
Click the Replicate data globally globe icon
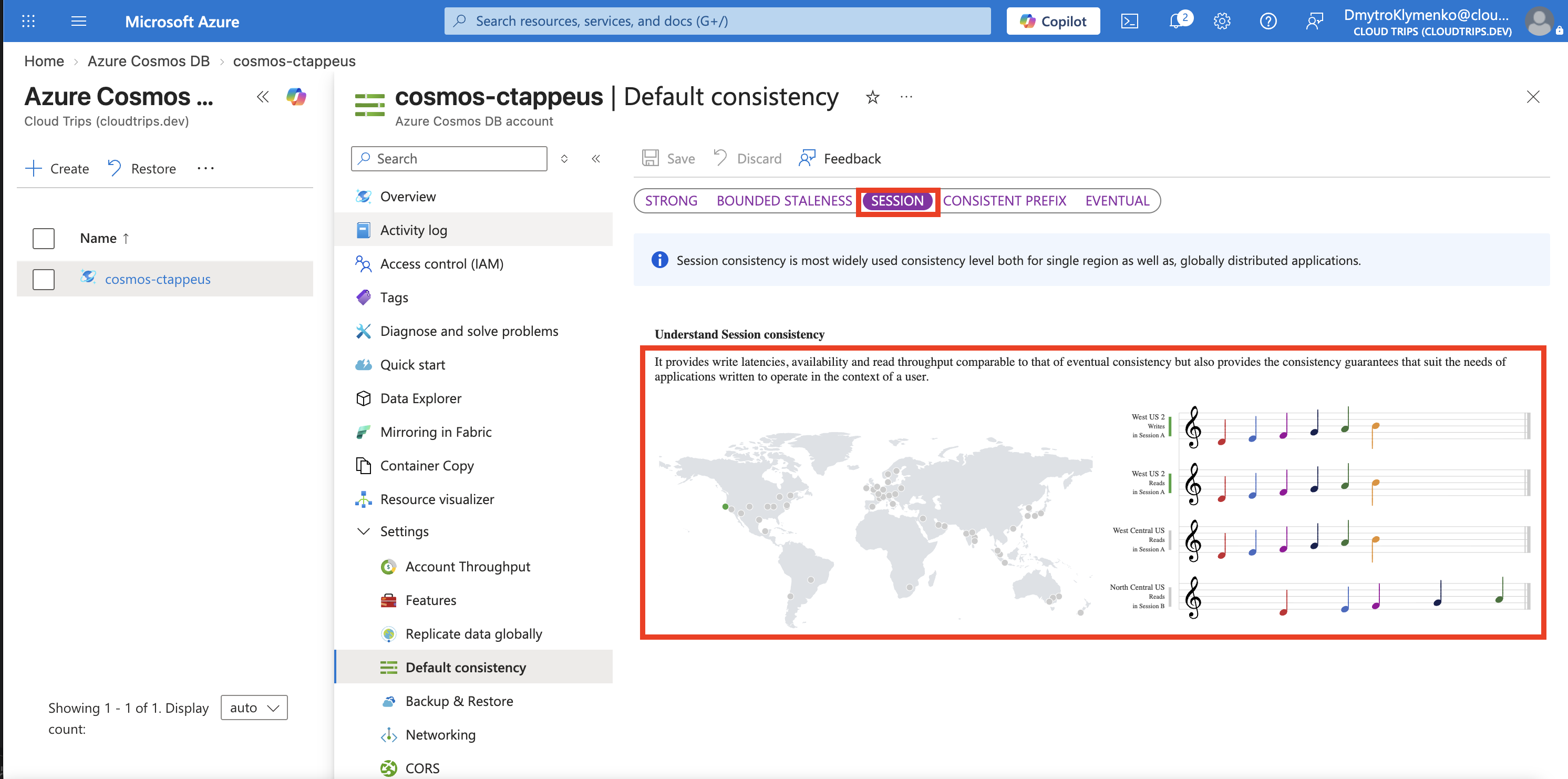(388, 633)
